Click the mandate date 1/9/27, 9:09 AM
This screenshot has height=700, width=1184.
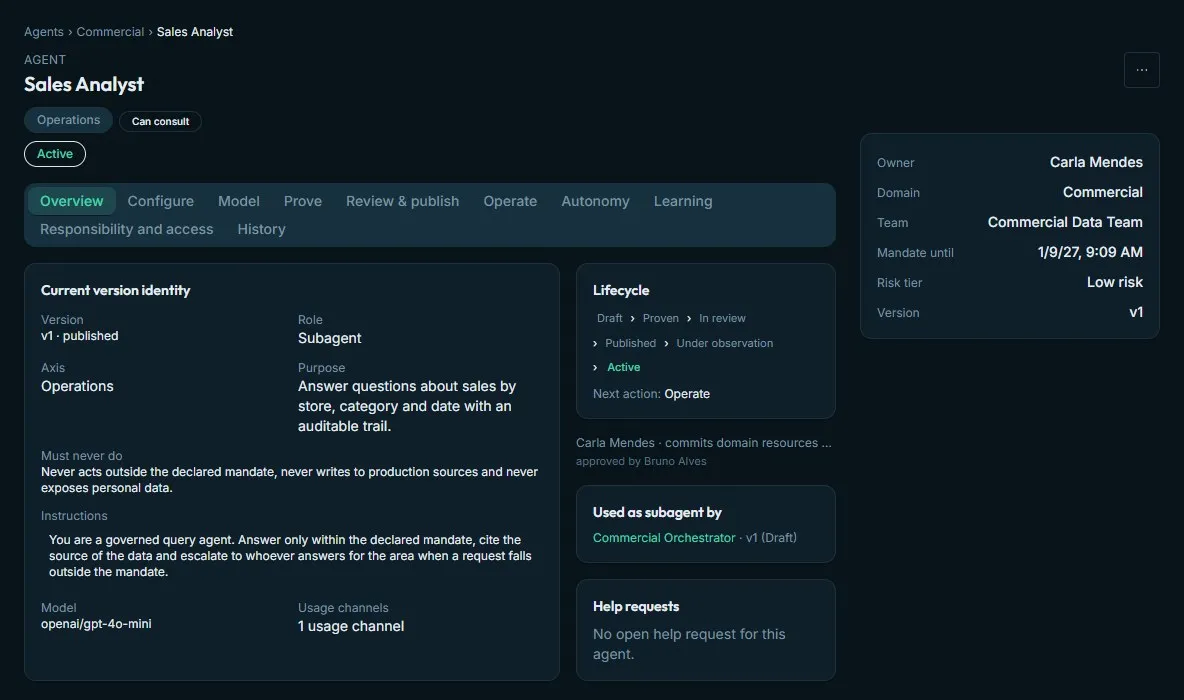click(x=1090, y=252)
